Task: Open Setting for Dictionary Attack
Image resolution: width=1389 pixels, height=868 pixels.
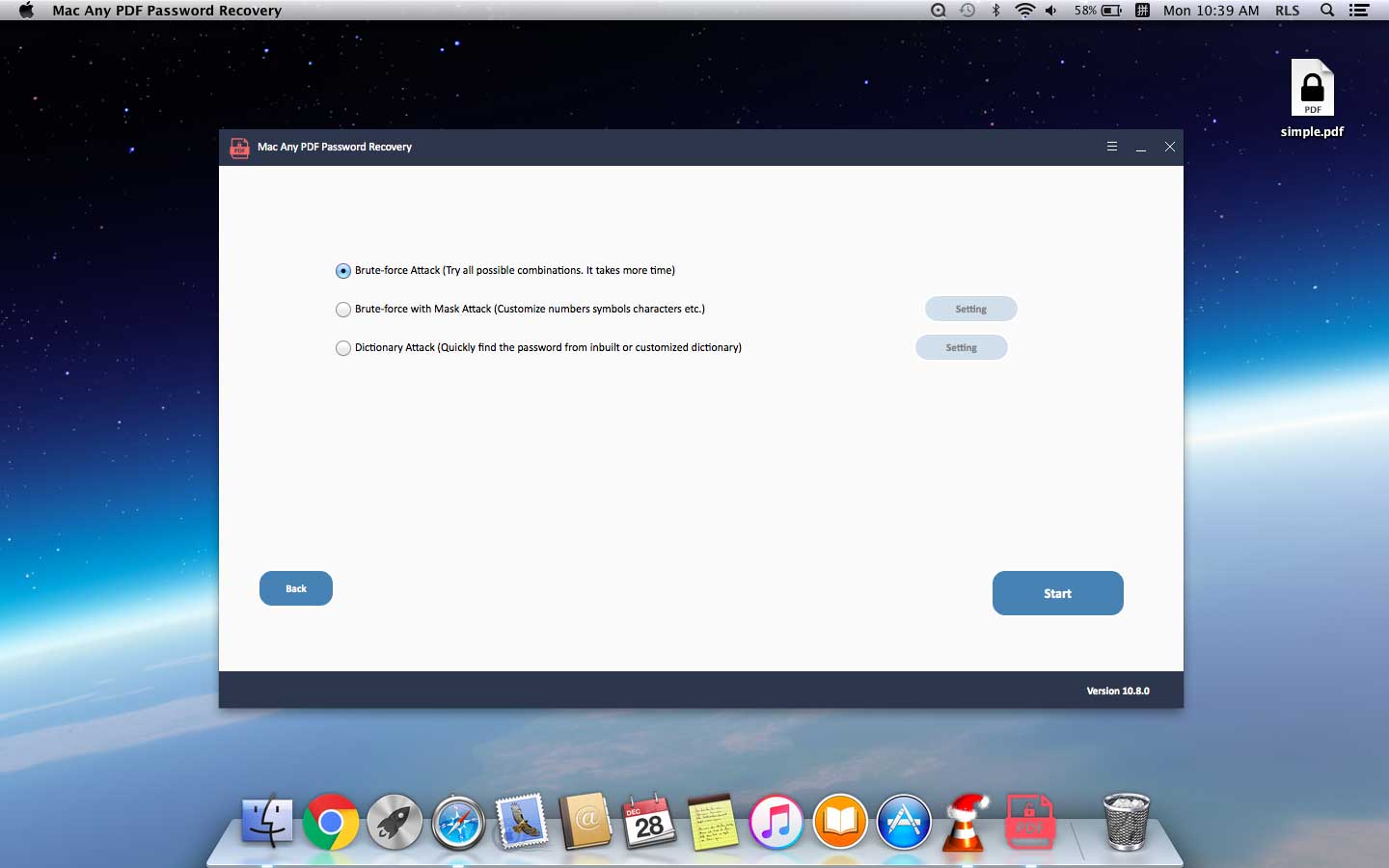Action: [961, 347]
